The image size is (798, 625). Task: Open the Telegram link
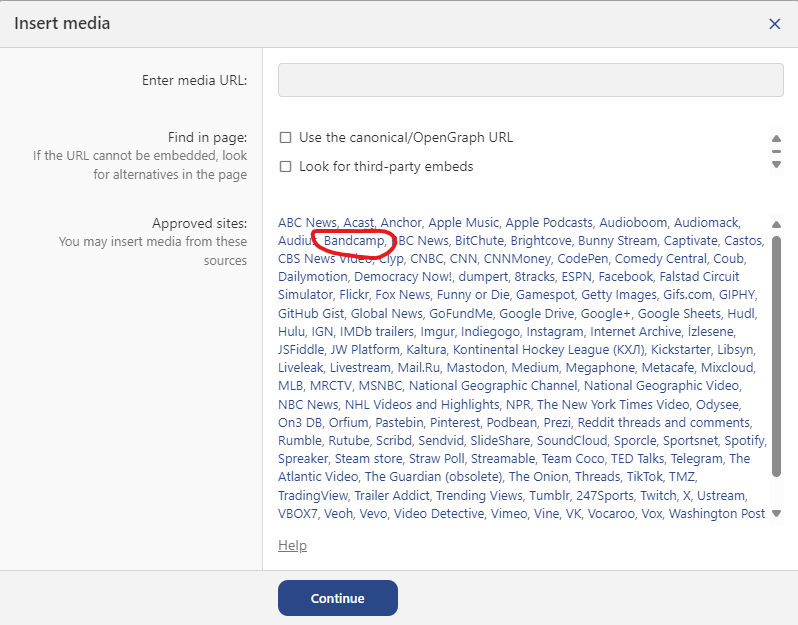coord(696,459)
